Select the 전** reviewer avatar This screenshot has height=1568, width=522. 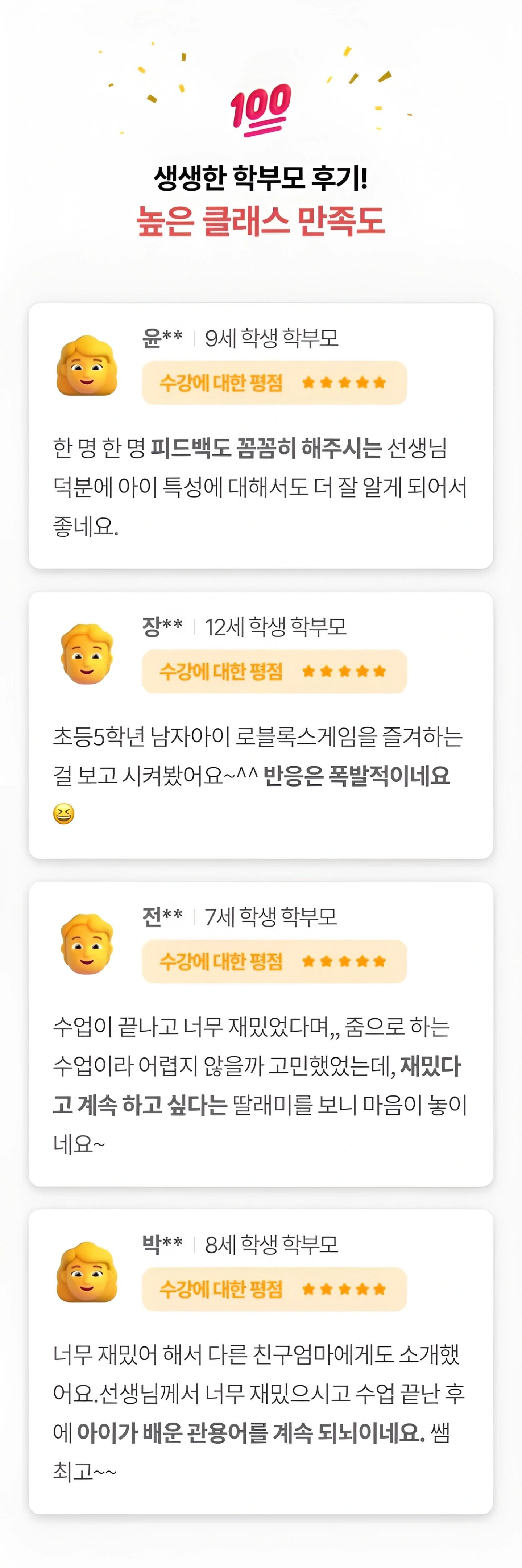point(87,944)
